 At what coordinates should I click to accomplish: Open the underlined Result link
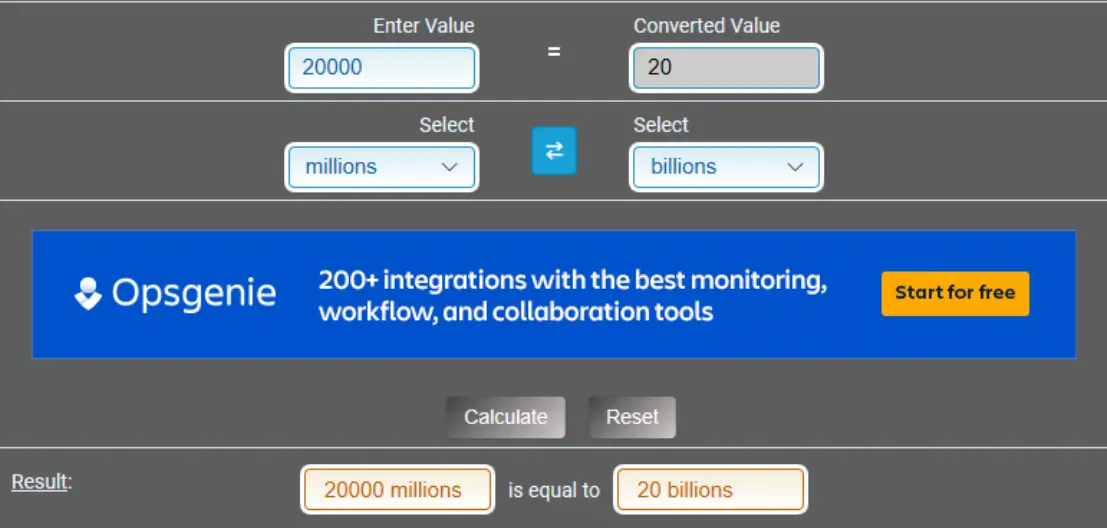(x=40, y=482)
